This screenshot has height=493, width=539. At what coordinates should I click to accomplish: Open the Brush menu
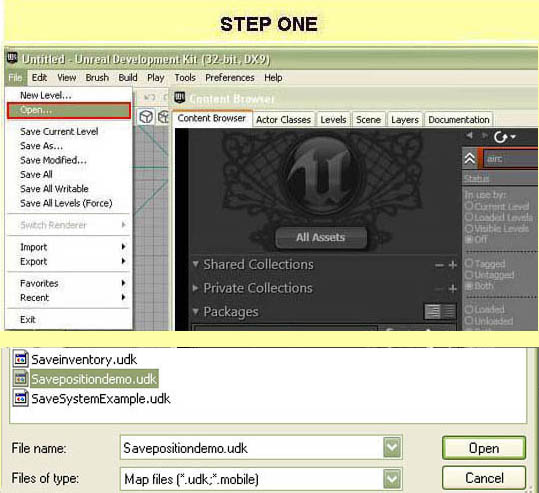(x=97, y=78)
